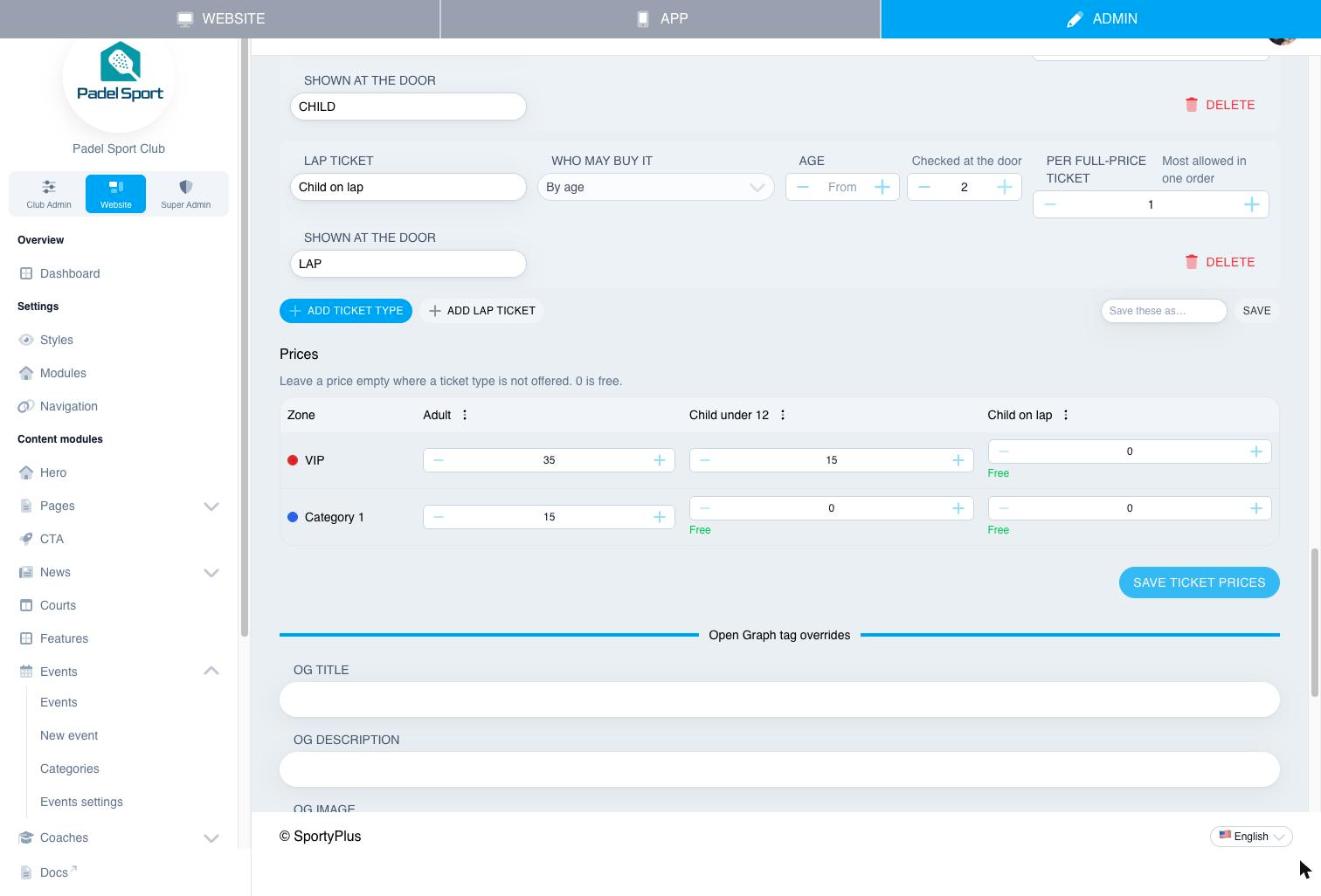Screen dimensions: 1321x896
Task: Click SAVE next to preset name
Action: 1256,310
